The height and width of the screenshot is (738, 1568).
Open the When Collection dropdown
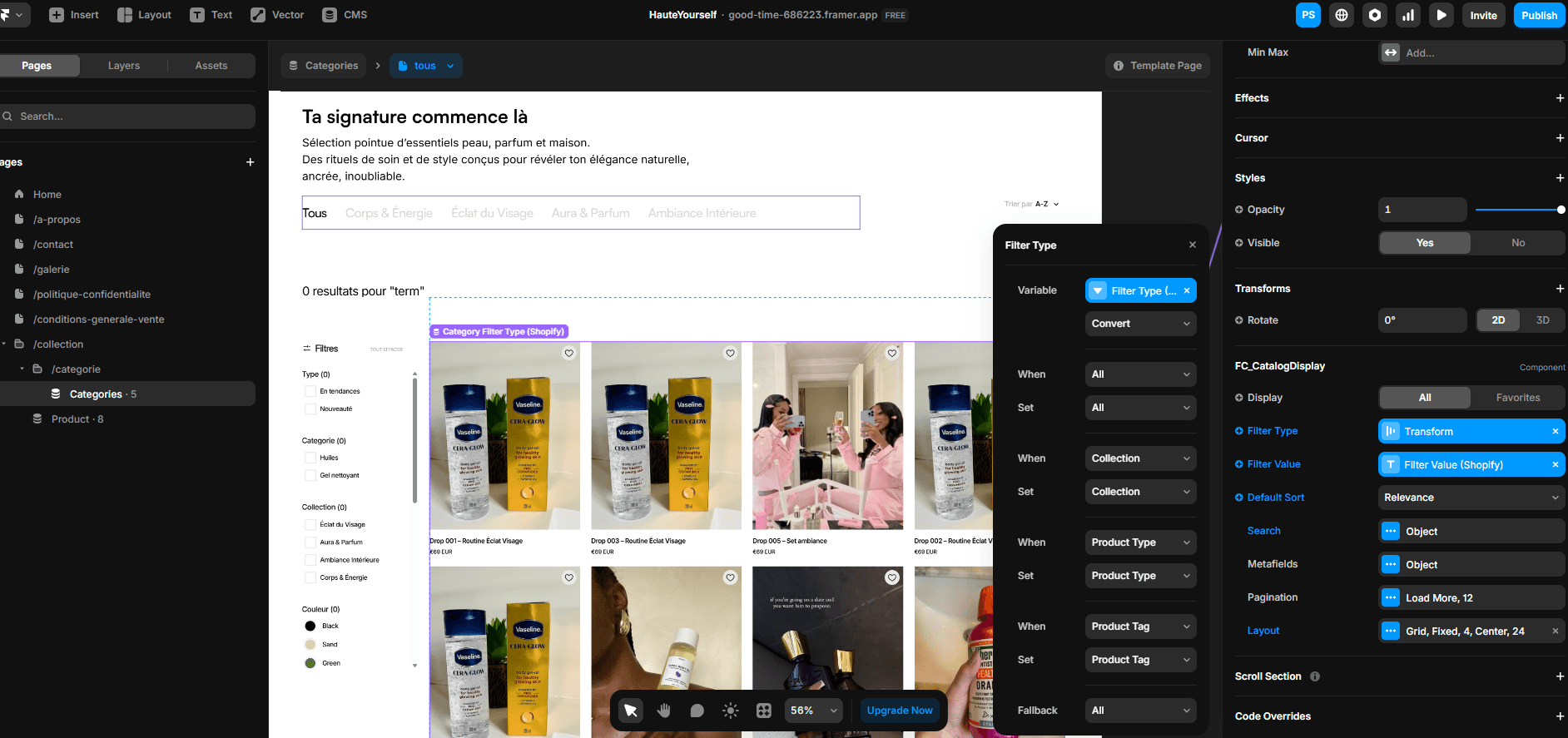(x=1140, y=458)
